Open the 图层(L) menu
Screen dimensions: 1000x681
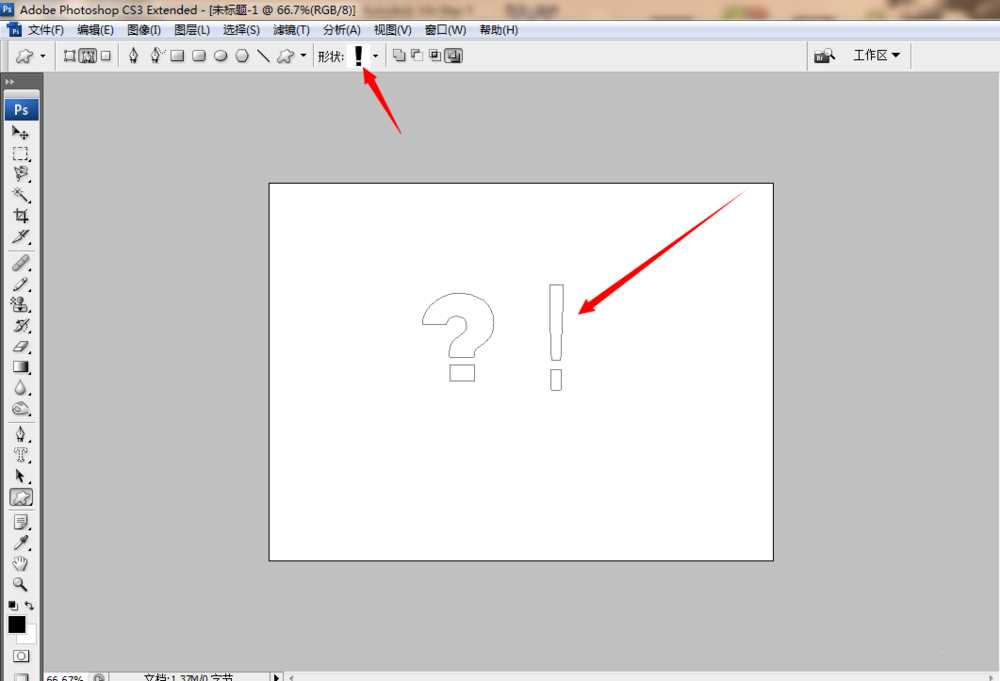(x=191, y=30)
